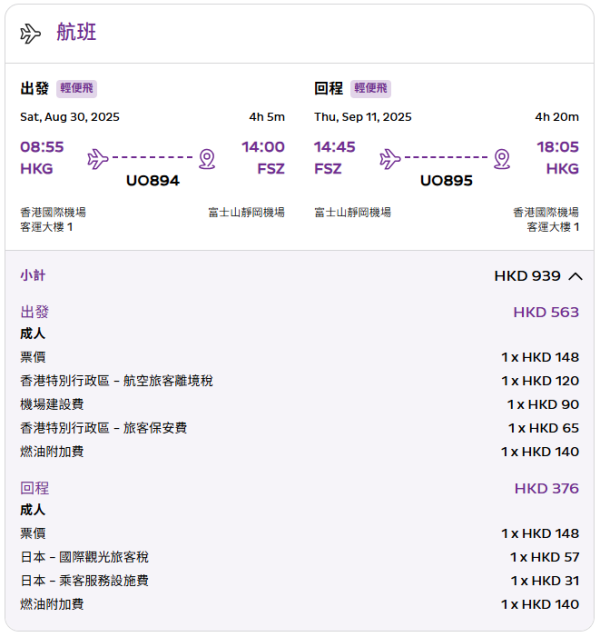Click return departure time 14:45
Screen dimensions: 600x637
[335, 147]
